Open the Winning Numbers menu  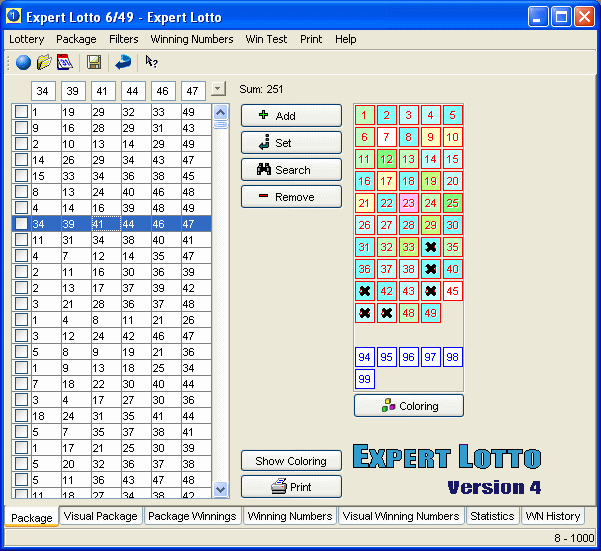click(x=192, y=39)
